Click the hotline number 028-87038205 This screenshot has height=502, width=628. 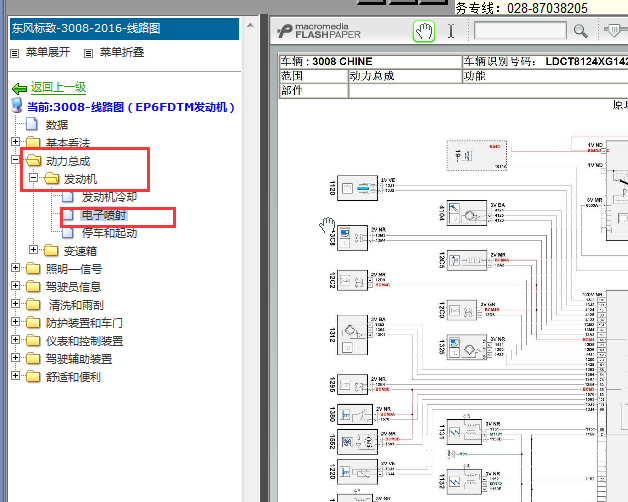[x=547, y=8]
